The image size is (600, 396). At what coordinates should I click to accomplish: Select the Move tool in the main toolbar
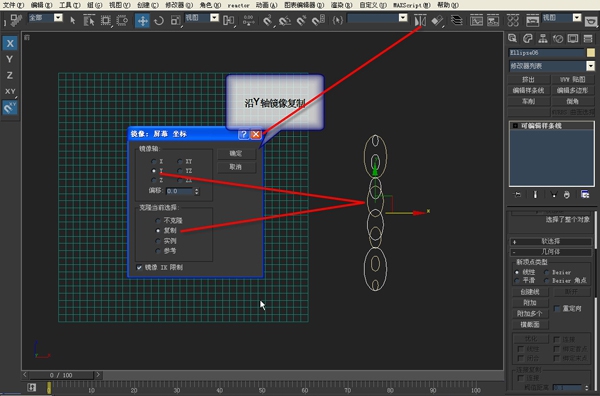click(142, 20)
